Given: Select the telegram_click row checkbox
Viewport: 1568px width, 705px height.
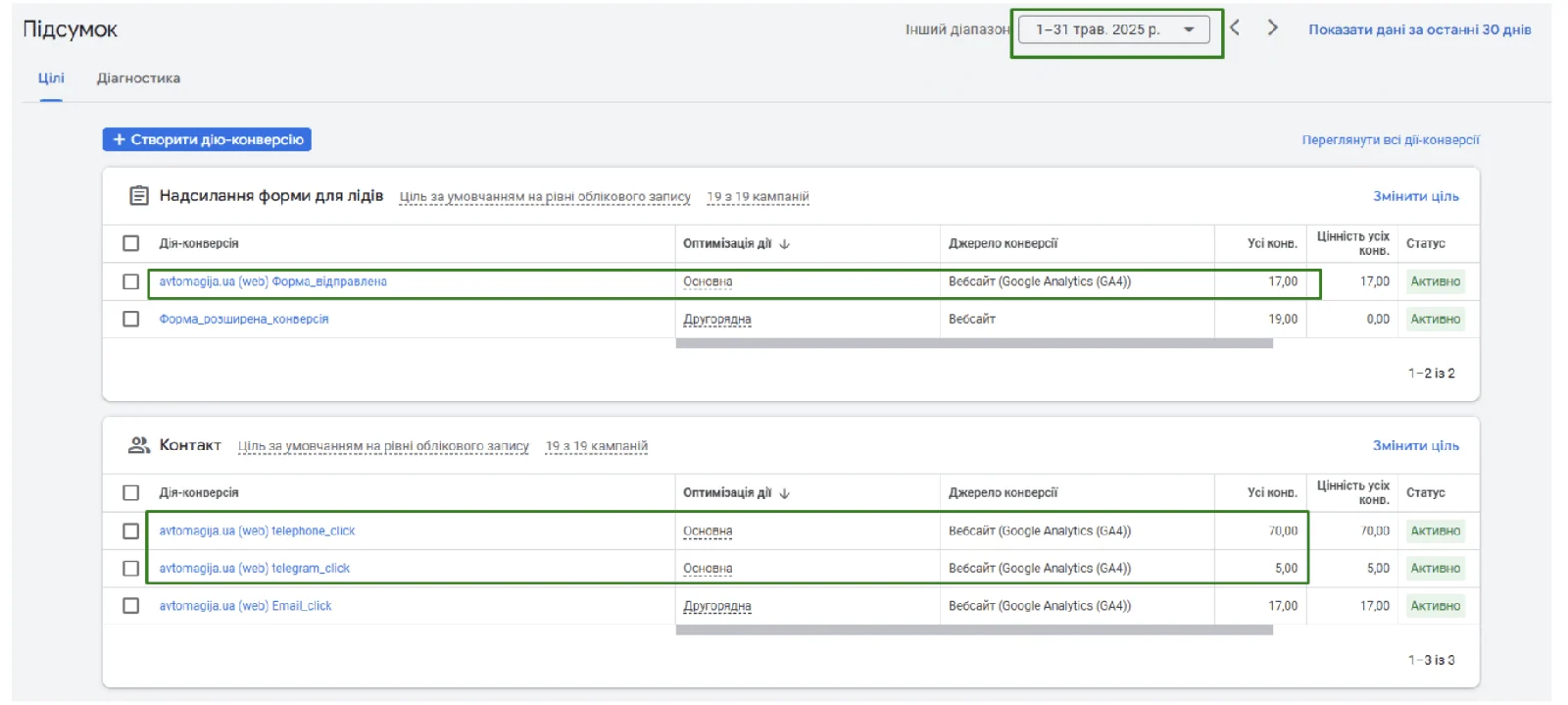Looking at the screenshot, I should tap(130, 568).
